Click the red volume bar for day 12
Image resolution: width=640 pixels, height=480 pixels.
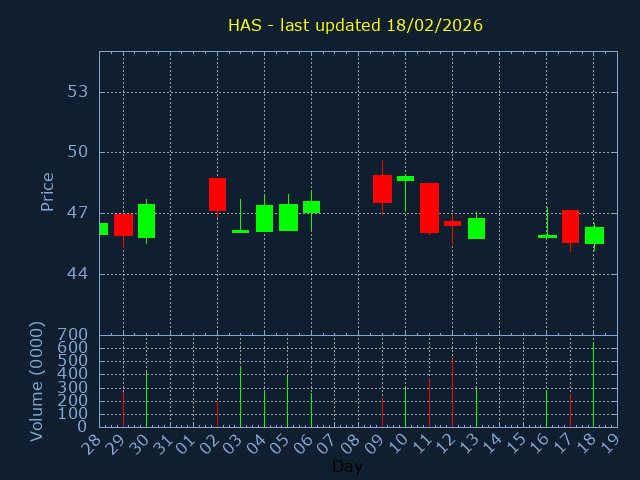[452, 393]
